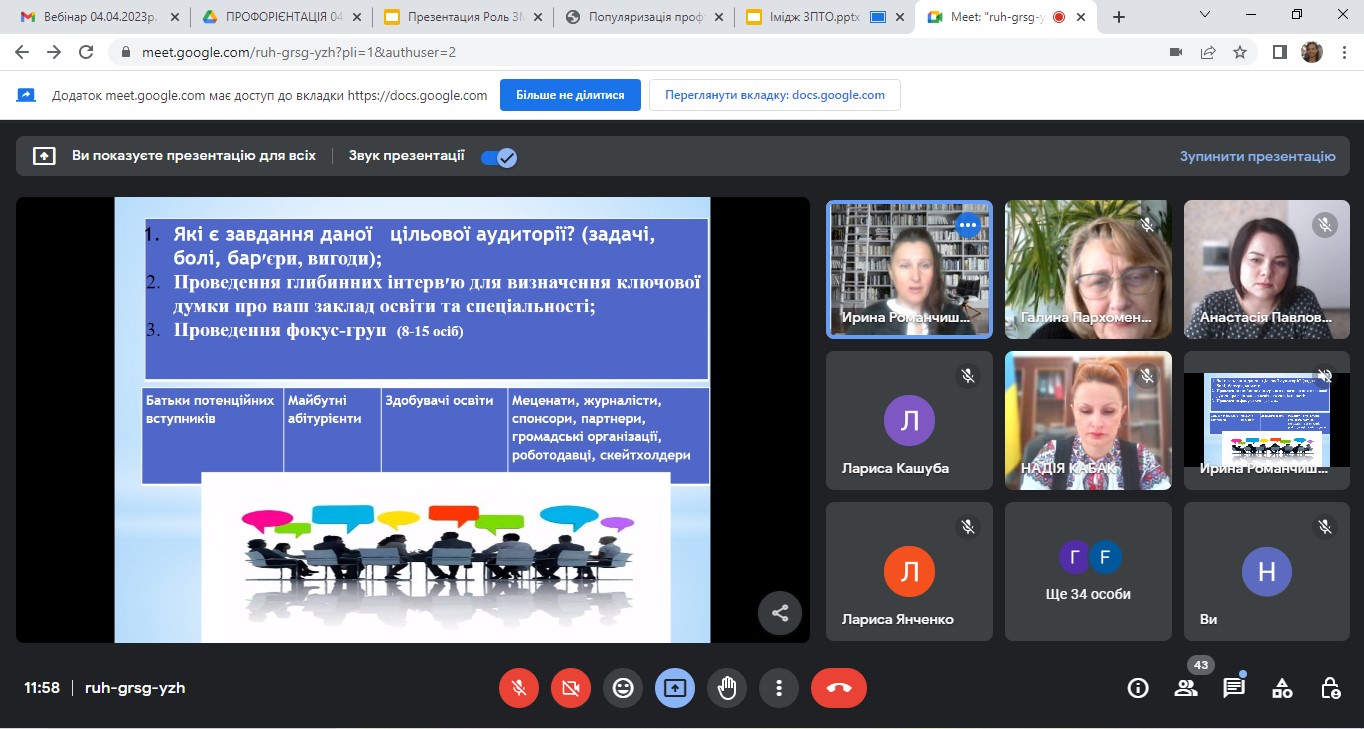Toggle the presentation audio switch
The width and height of the screenshot is (1364, 729).
point(498,157)
